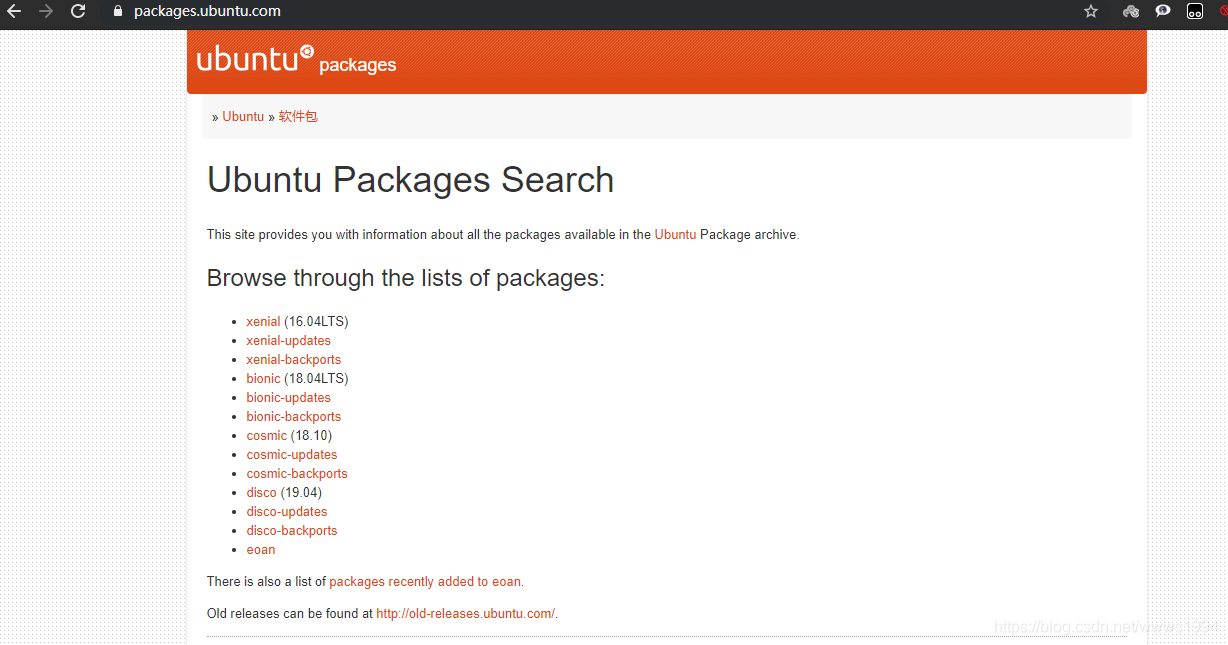Open the disco-backports link
Image resolution: width=1228 pixels, height=645 pixels.
coord(292,531)
